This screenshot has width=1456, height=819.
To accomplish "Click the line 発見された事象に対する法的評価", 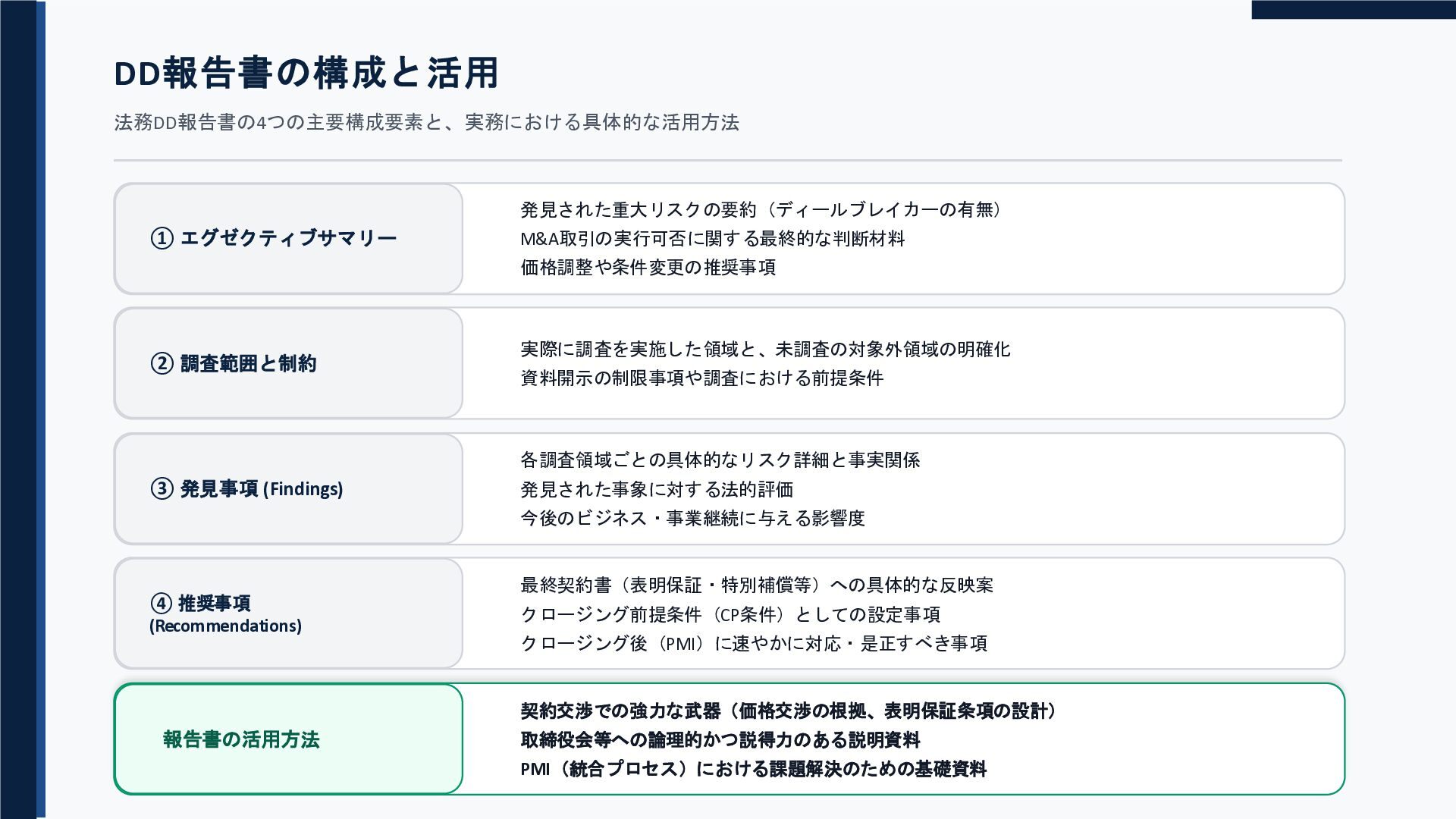I will pos(657,490).
